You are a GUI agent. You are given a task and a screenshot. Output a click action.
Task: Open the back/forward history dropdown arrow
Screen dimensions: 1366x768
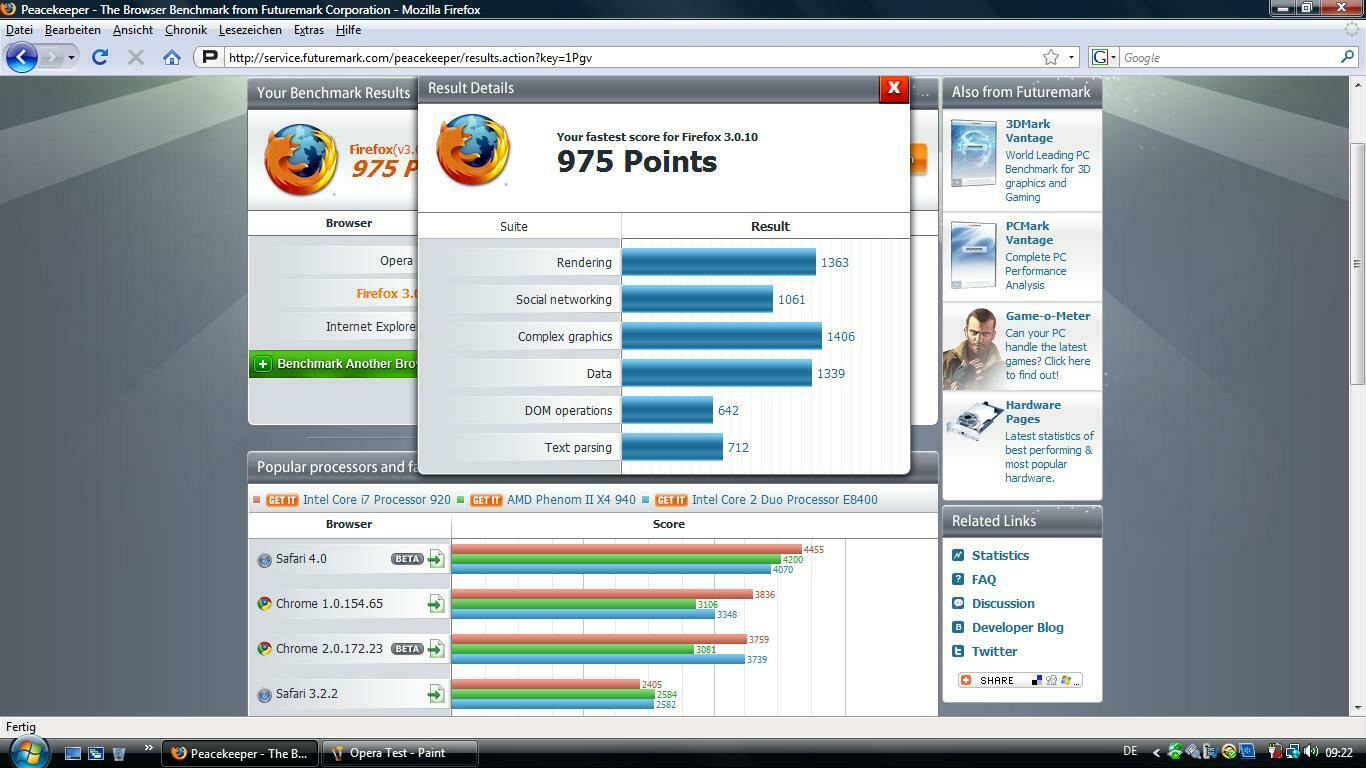click(71, 57)
